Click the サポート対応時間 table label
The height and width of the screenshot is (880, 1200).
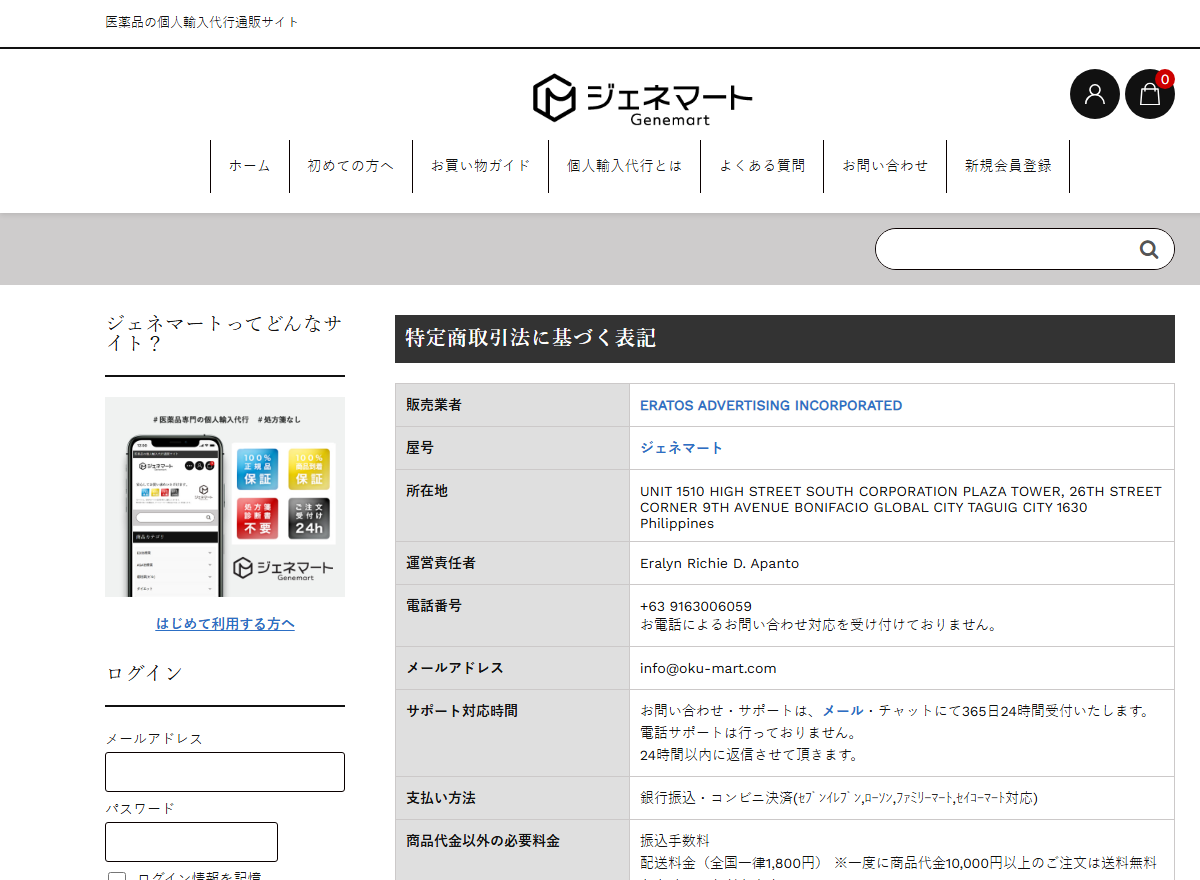pyautogui.click(x=462, y=711)
